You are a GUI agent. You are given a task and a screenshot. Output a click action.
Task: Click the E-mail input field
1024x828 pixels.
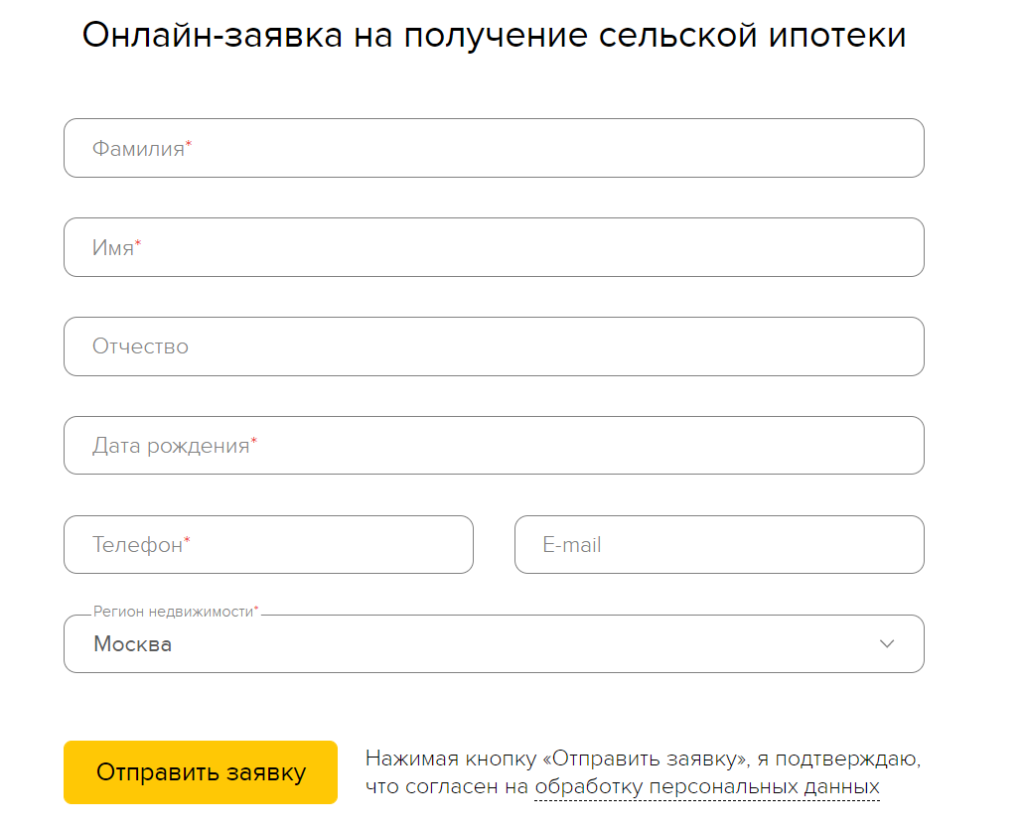tap(719, 545)
